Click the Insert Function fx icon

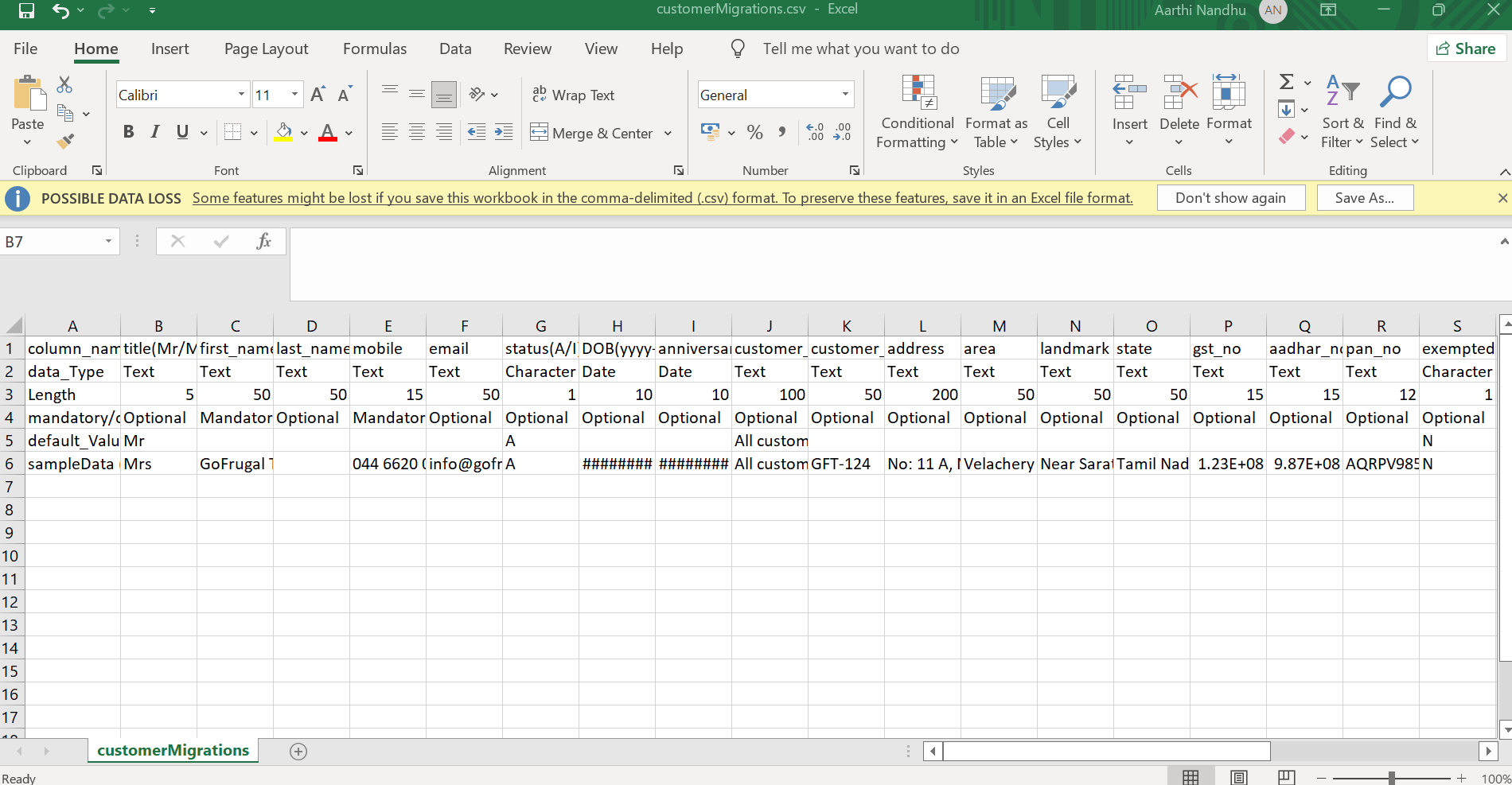point(263,241)
